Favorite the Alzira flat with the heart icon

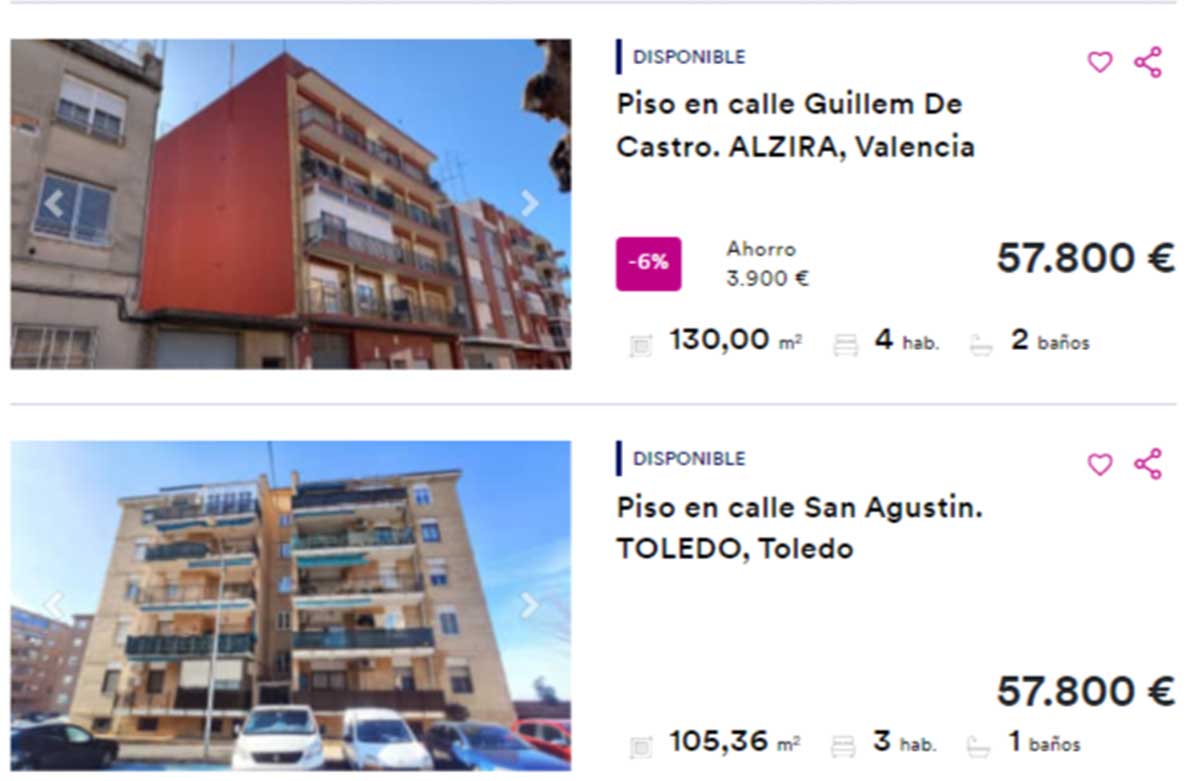[1100, 62]
